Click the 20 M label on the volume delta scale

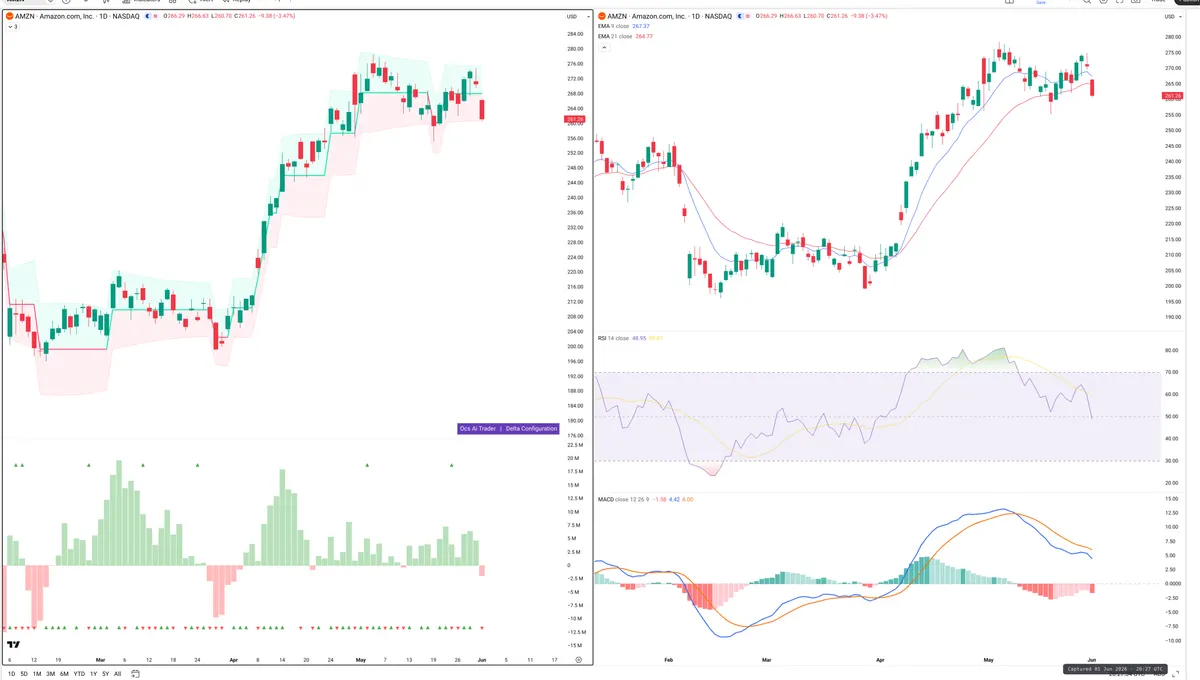(573, 458)
